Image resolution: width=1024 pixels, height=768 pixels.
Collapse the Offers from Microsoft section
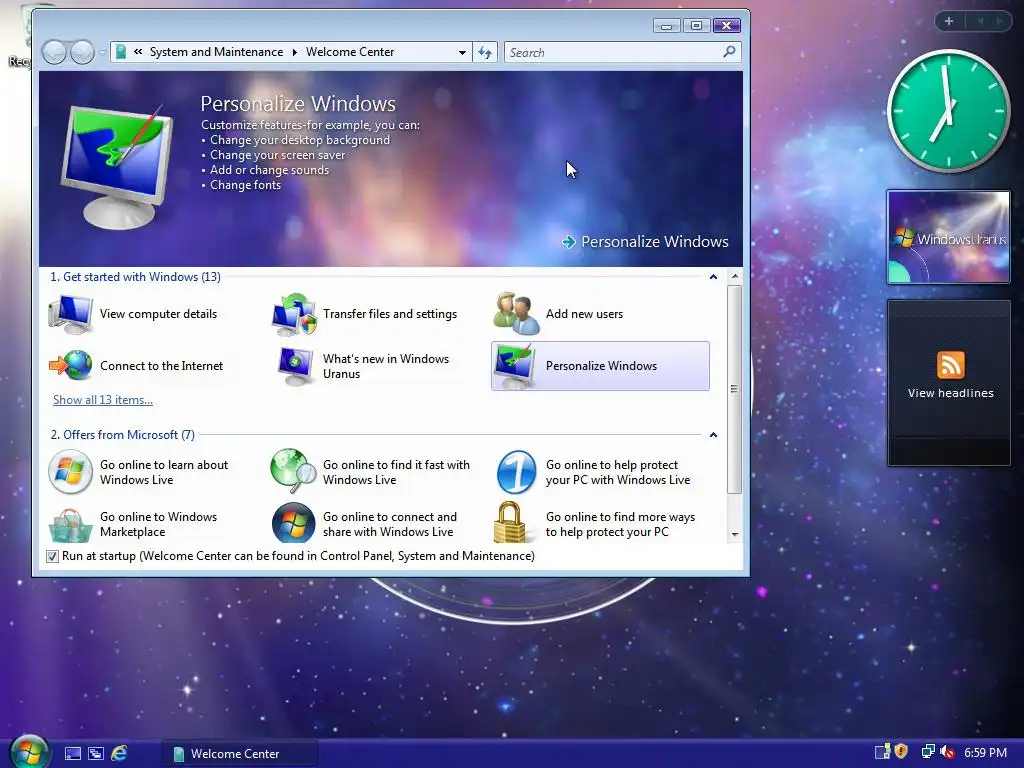[713, 435]
